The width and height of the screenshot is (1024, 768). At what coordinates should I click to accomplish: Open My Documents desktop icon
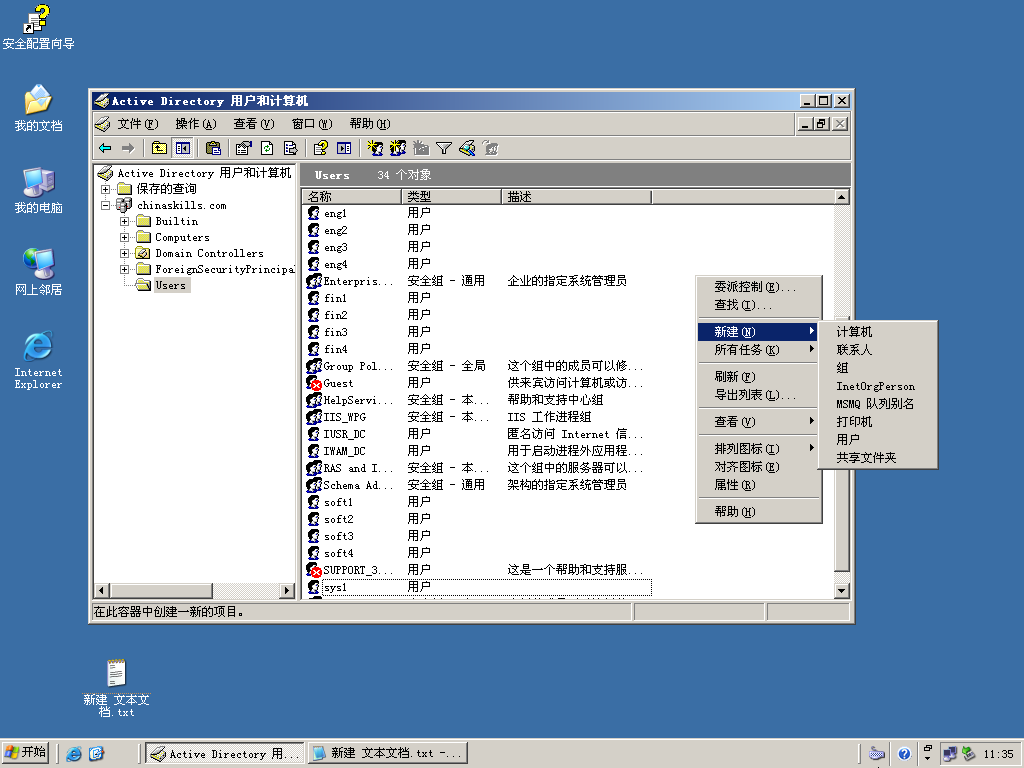39,108
